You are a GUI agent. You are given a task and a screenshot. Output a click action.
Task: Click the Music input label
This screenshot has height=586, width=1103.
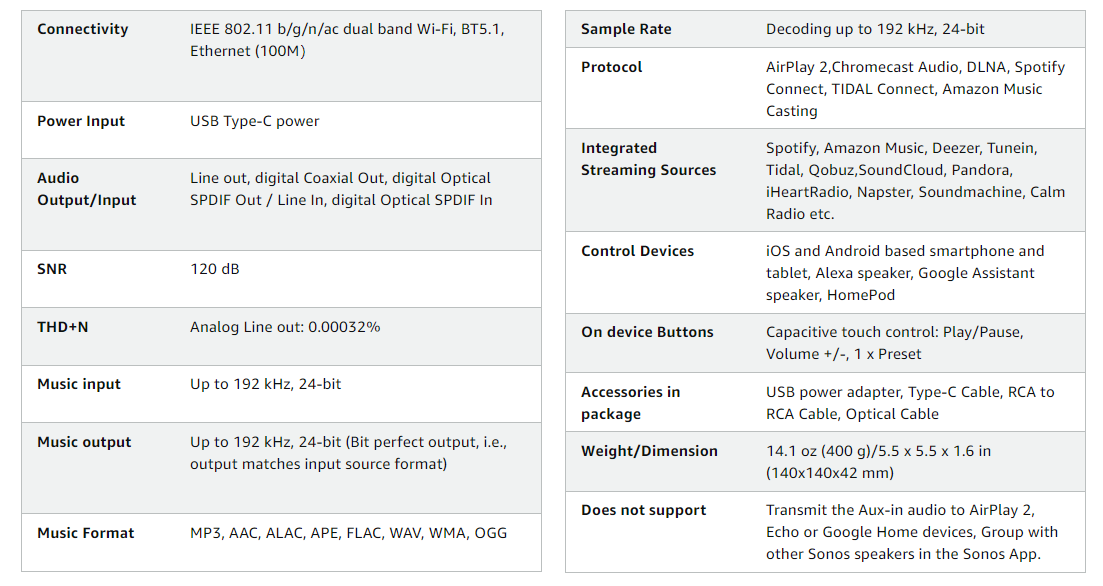(x=79, y=384)
